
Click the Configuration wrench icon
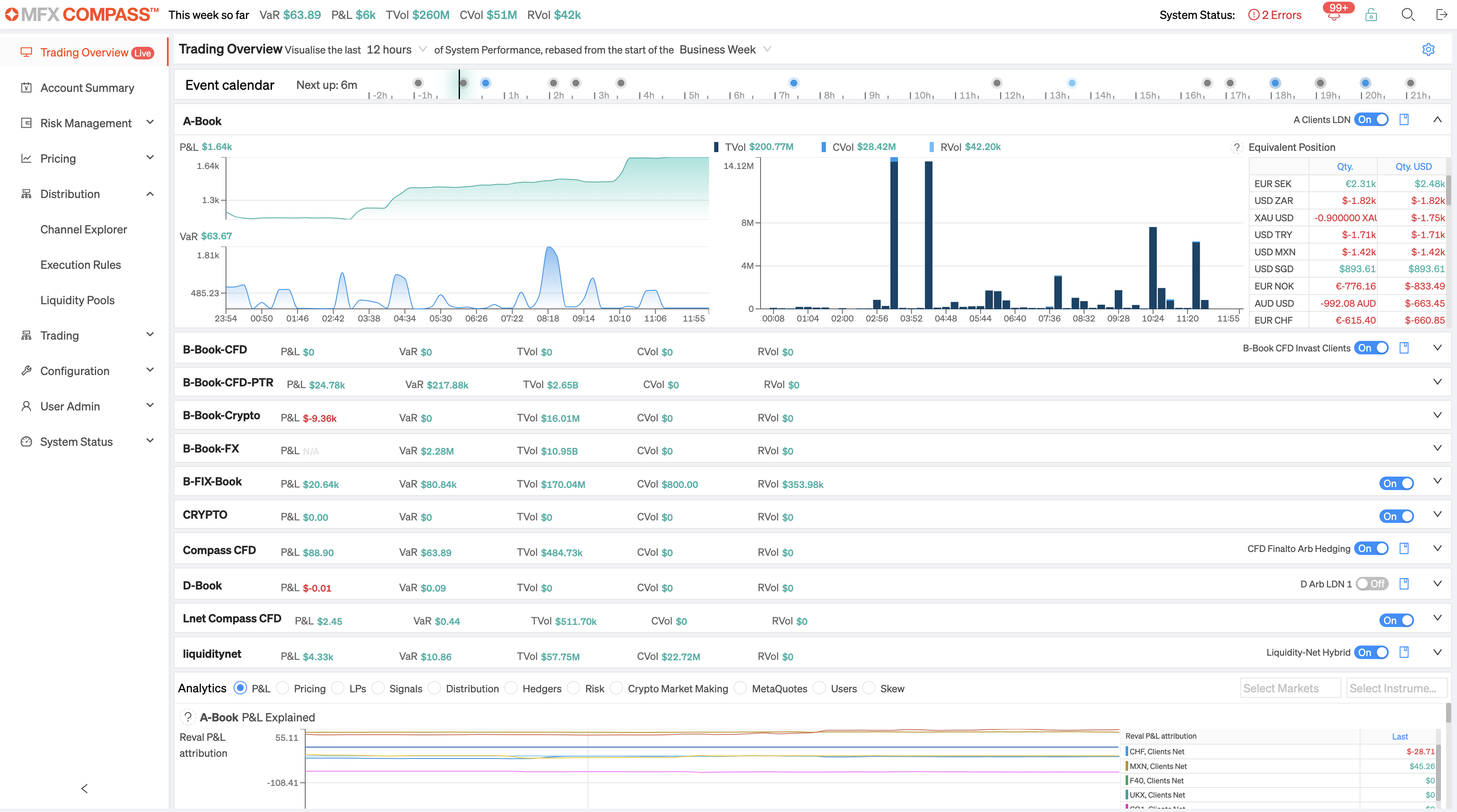click(x=26, y=371)
